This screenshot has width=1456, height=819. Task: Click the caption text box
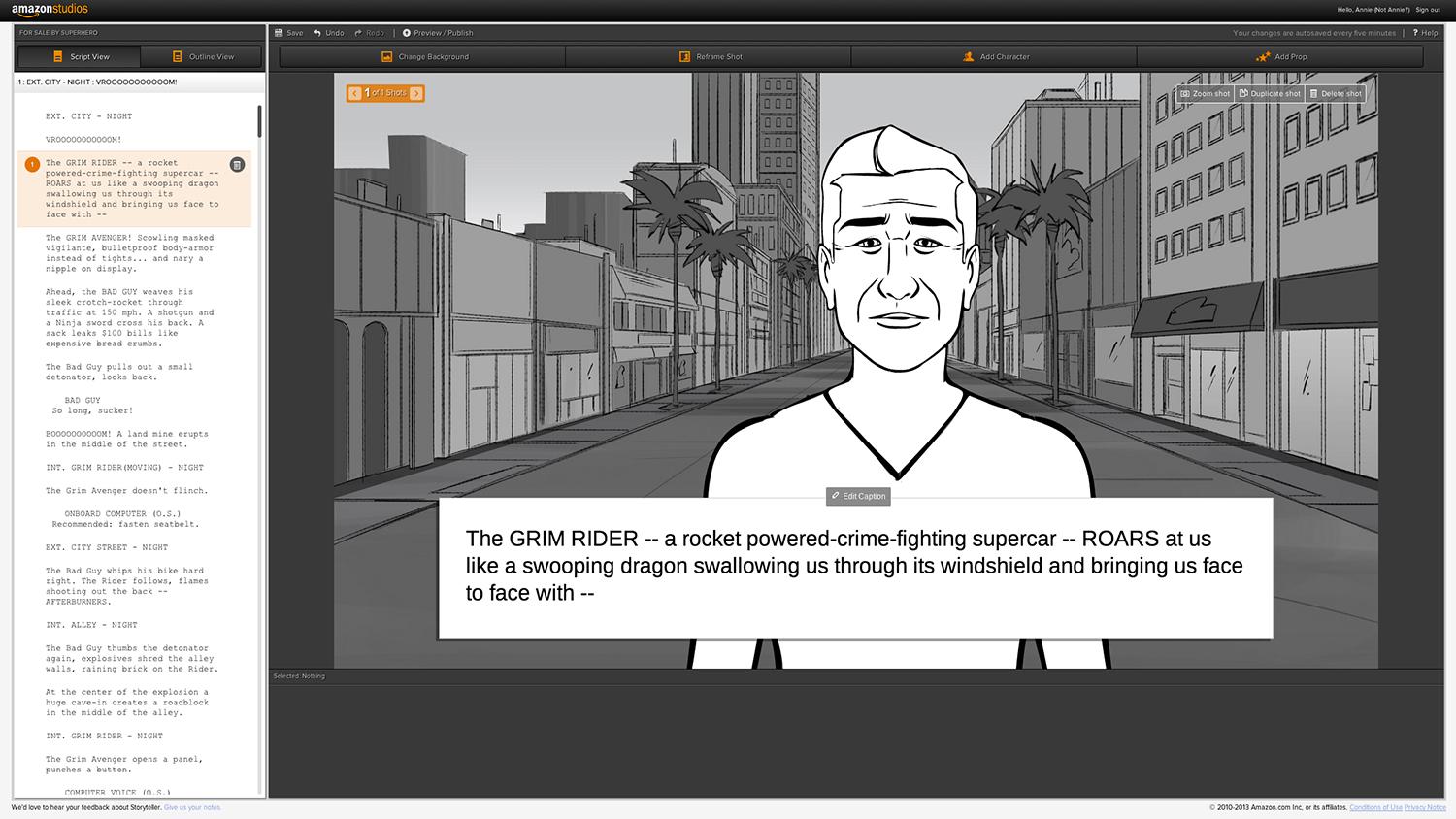click(855, 568)
